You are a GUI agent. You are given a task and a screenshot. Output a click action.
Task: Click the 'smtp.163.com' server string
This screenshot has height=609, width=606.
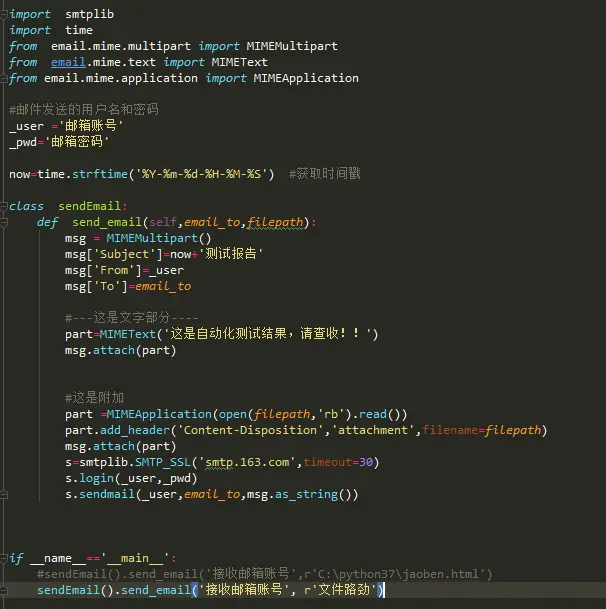pyautogui.click(x=247, y=462)
